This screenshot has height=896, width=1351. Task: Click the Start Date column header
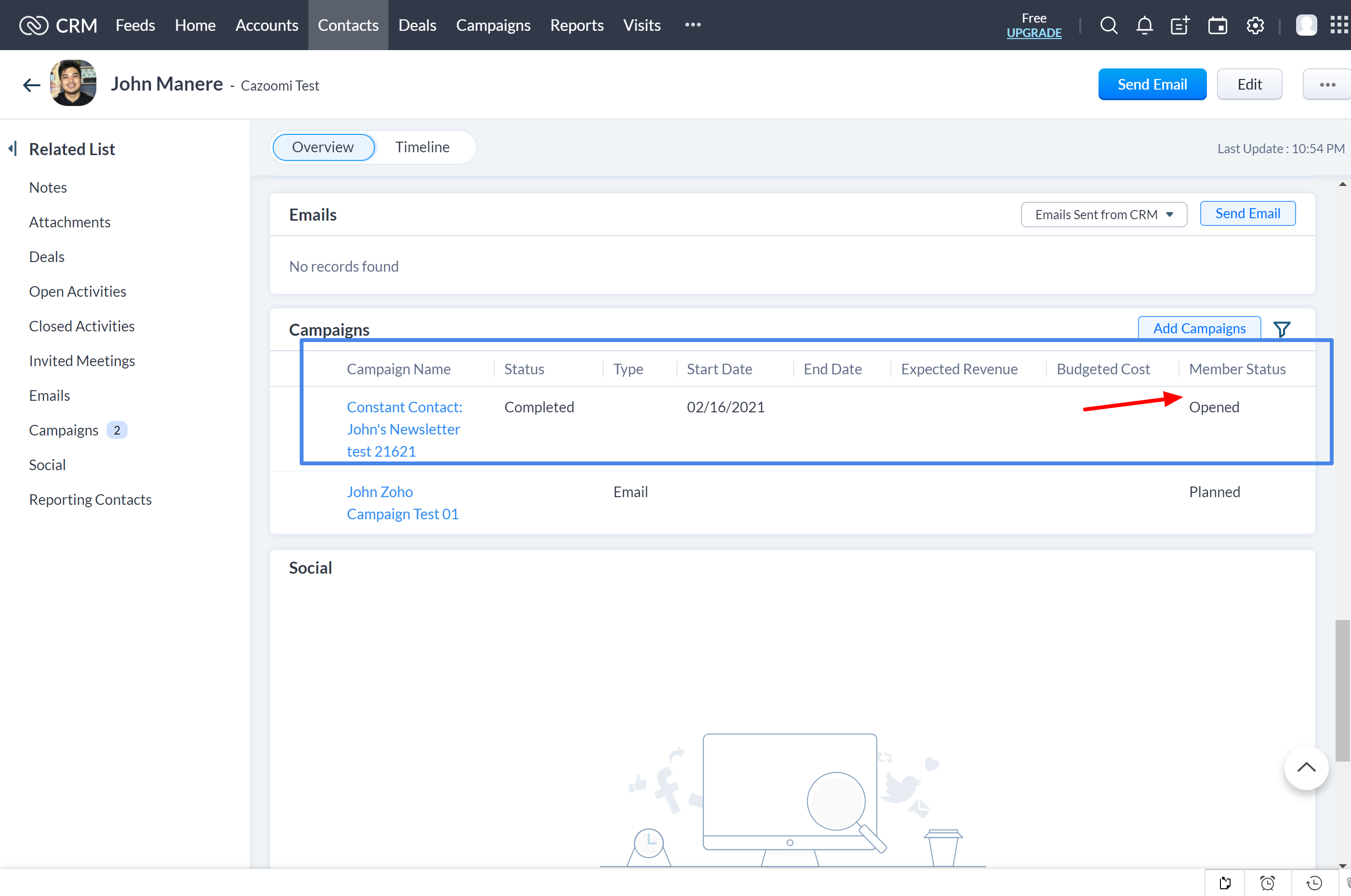pyautogui.click(x=719, y=369)
